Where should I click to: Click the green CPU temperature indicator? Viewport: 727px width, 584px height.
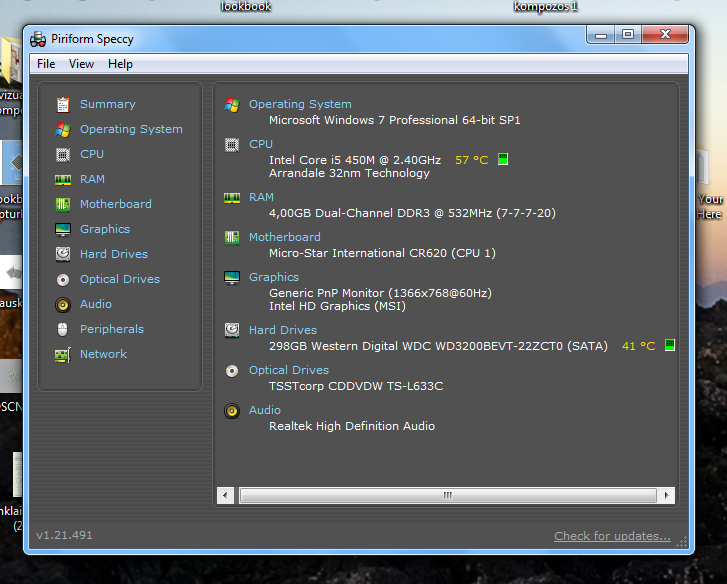503,159
